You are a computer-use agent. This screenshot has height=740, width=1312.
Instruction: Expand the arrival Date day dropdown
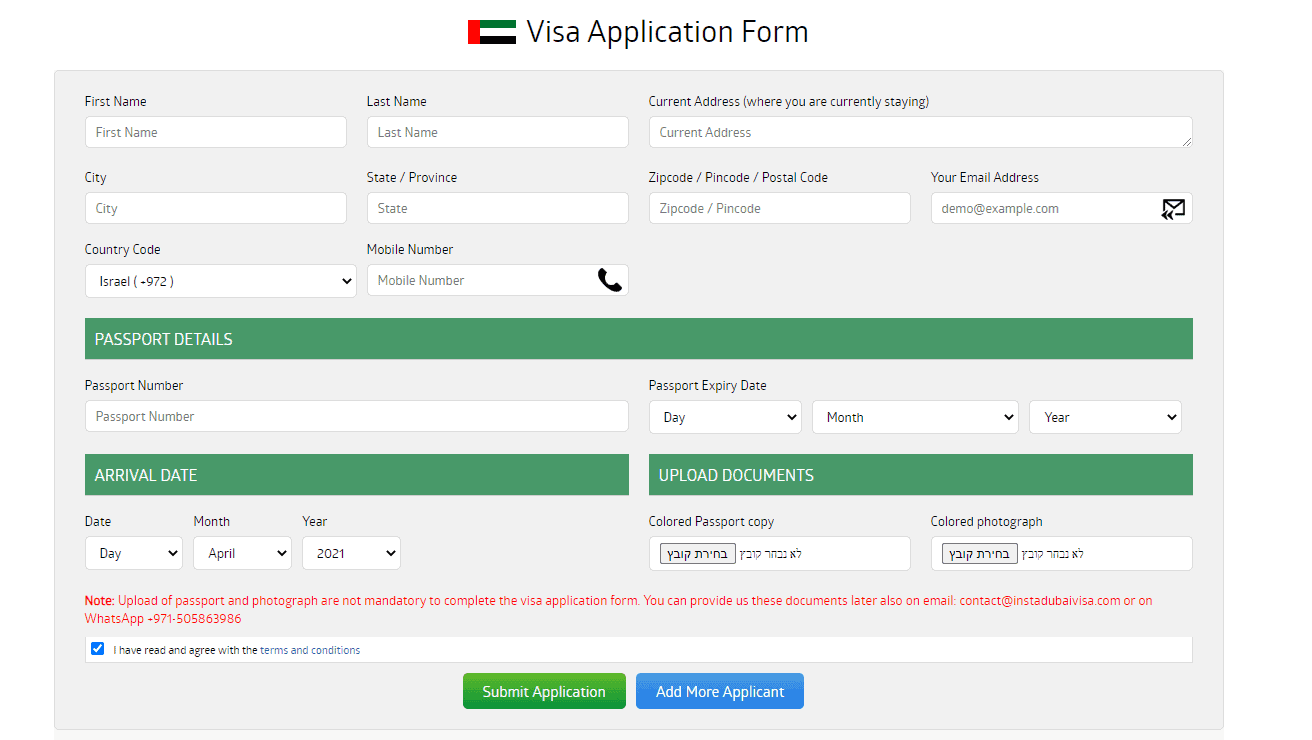point(134,553)
